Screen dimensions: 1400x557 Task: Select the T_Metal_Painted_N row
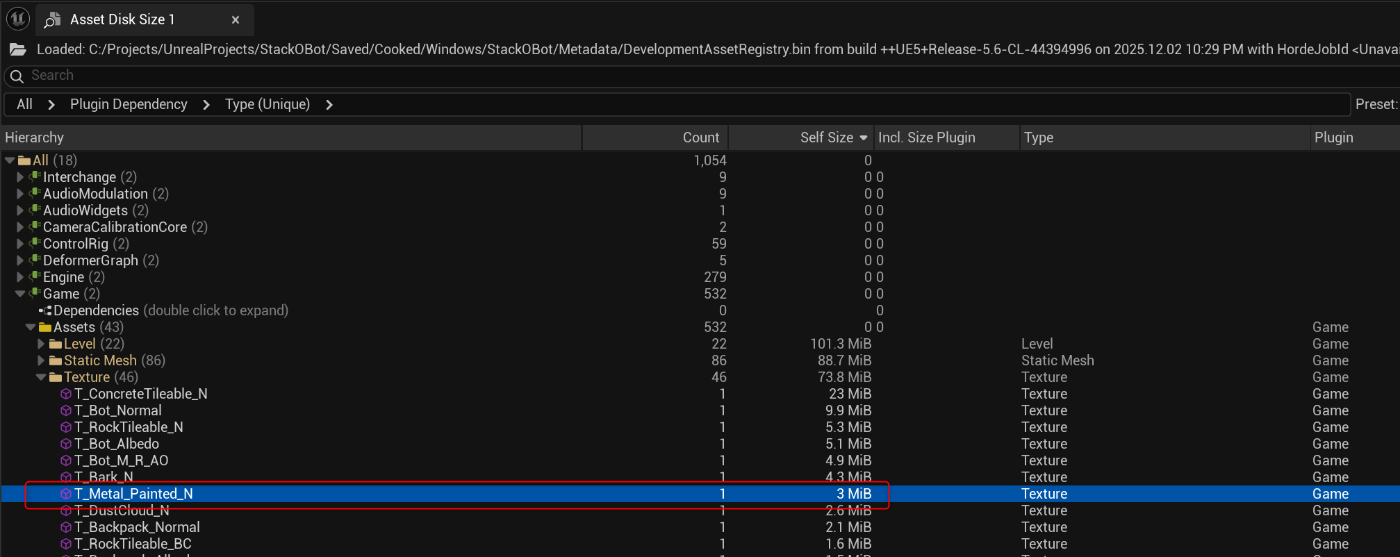tap(700, 494)
